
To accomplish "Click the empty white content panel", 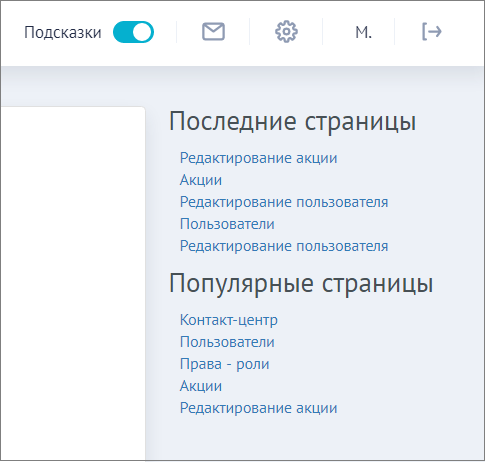I will click(x=73, y=283).
